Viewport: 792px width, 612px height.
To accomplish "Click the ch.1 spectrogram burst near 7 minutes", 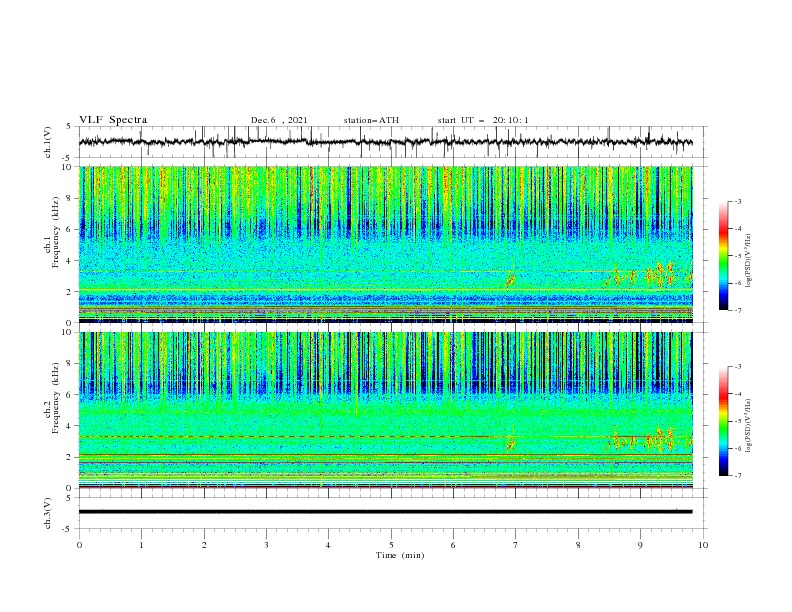I will [511, 279].
